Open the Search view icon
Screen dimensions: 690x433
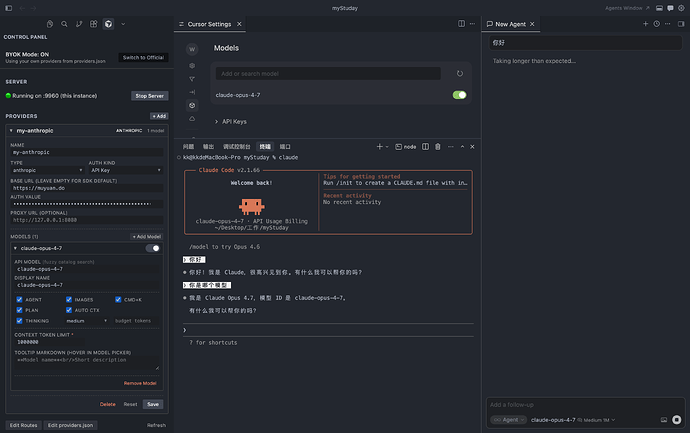pyautogui.click(x=64, y=24)
